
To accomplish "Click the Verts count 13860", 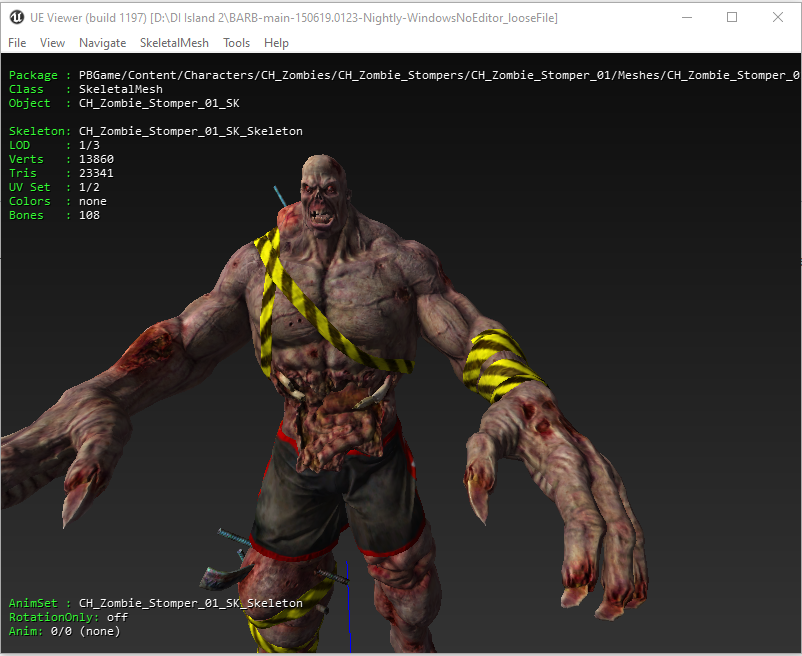I will point(96,159).
